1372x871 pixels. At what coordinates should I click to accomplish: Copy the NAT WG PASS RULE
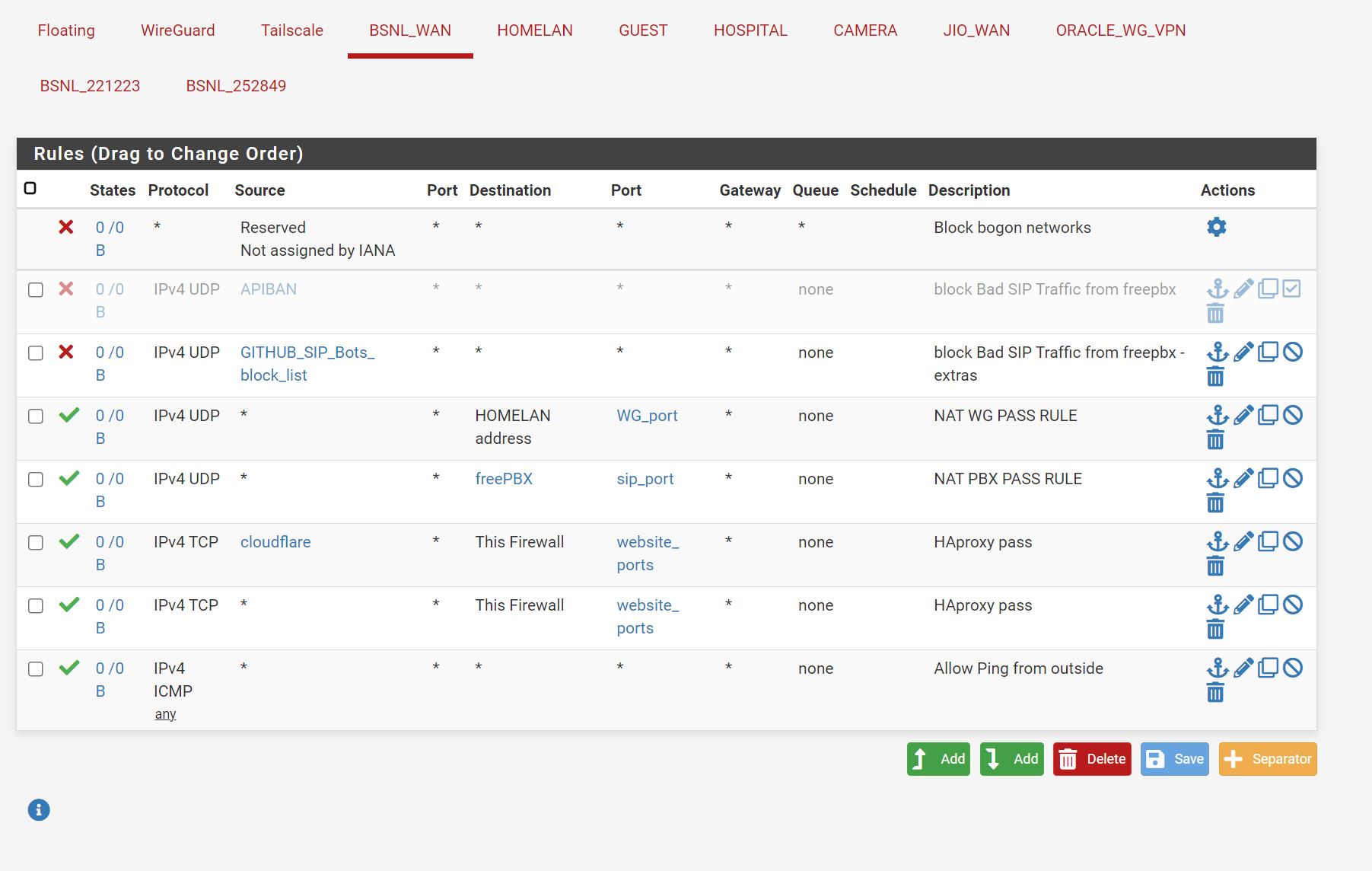click(1268, 415)
